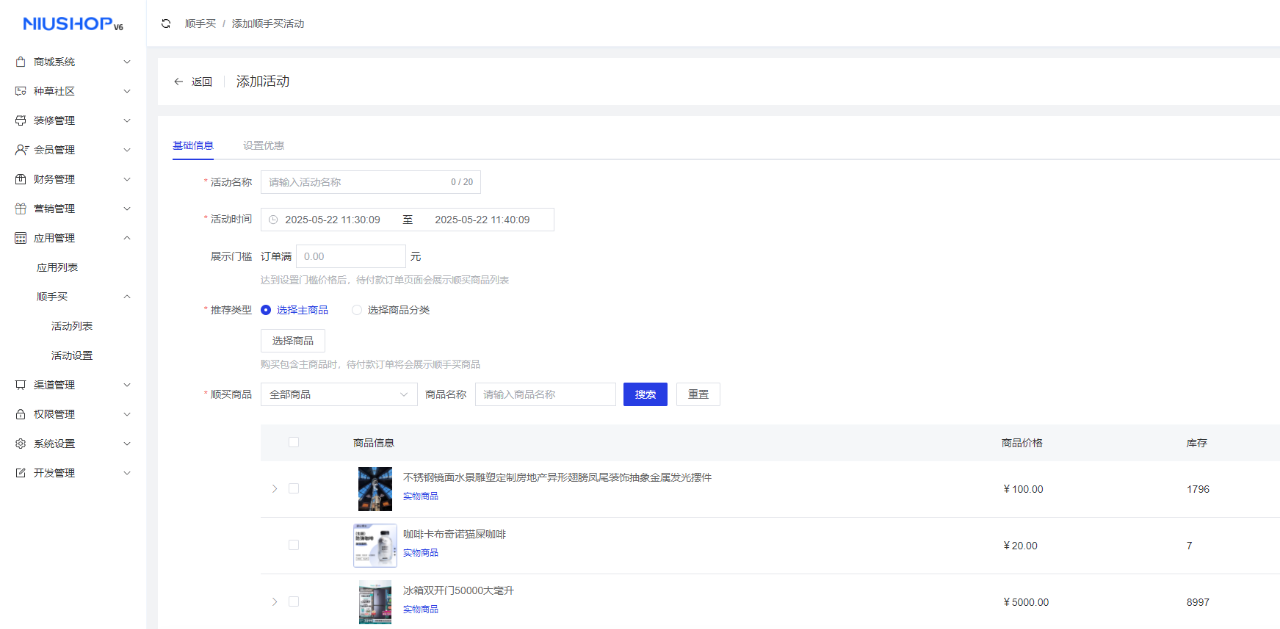Click the 商城系统 sidebar icon
The image size is (1280, 629).
pyautogui.click(x=21, y=62)
